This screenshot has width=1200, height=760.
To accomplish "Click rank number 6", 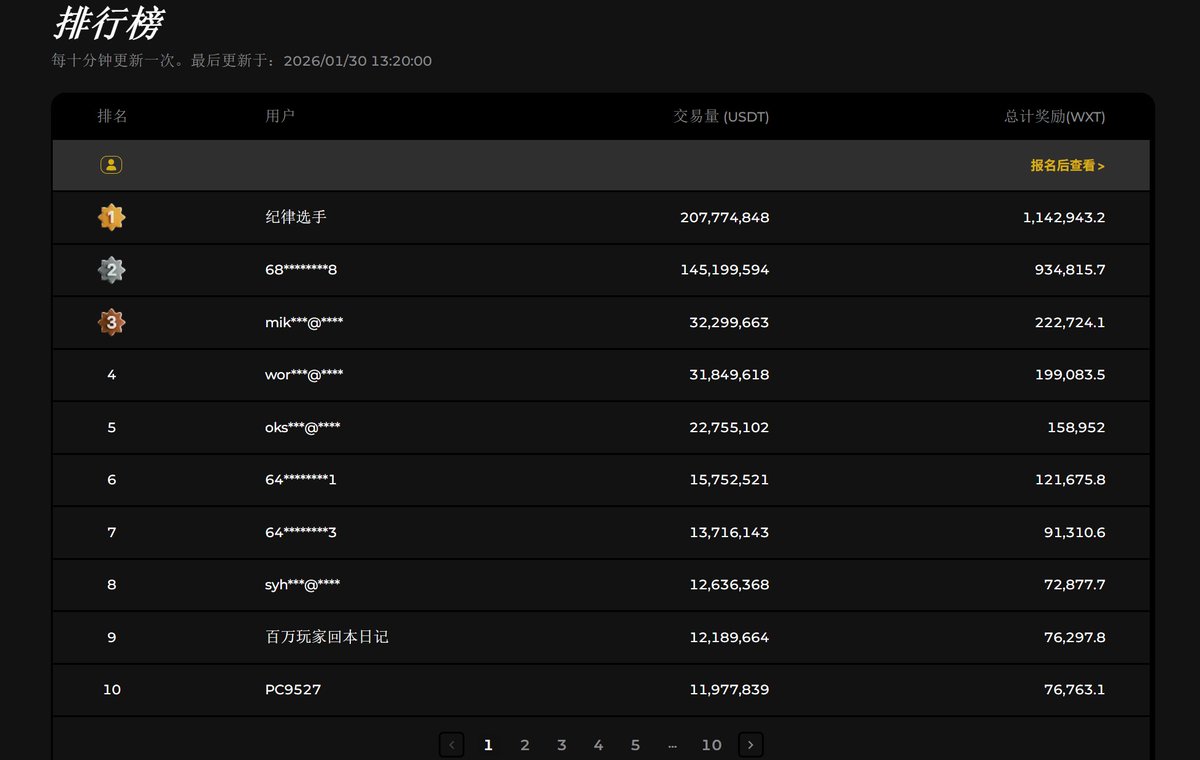I will 112,480.
